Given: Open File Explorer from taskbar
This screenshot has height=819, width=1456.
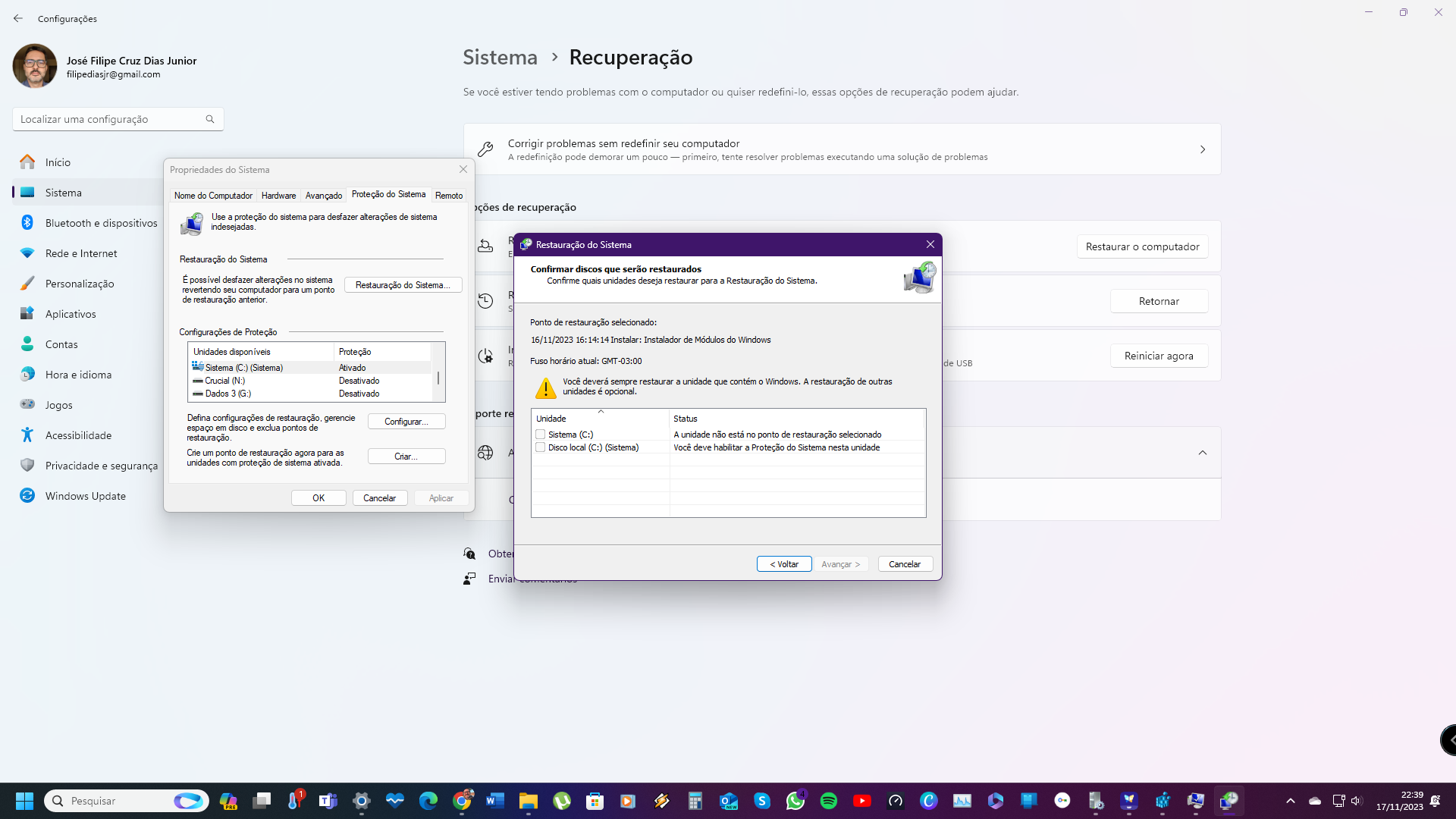Looking at the screenshot, I should click(x=529, y=801).
